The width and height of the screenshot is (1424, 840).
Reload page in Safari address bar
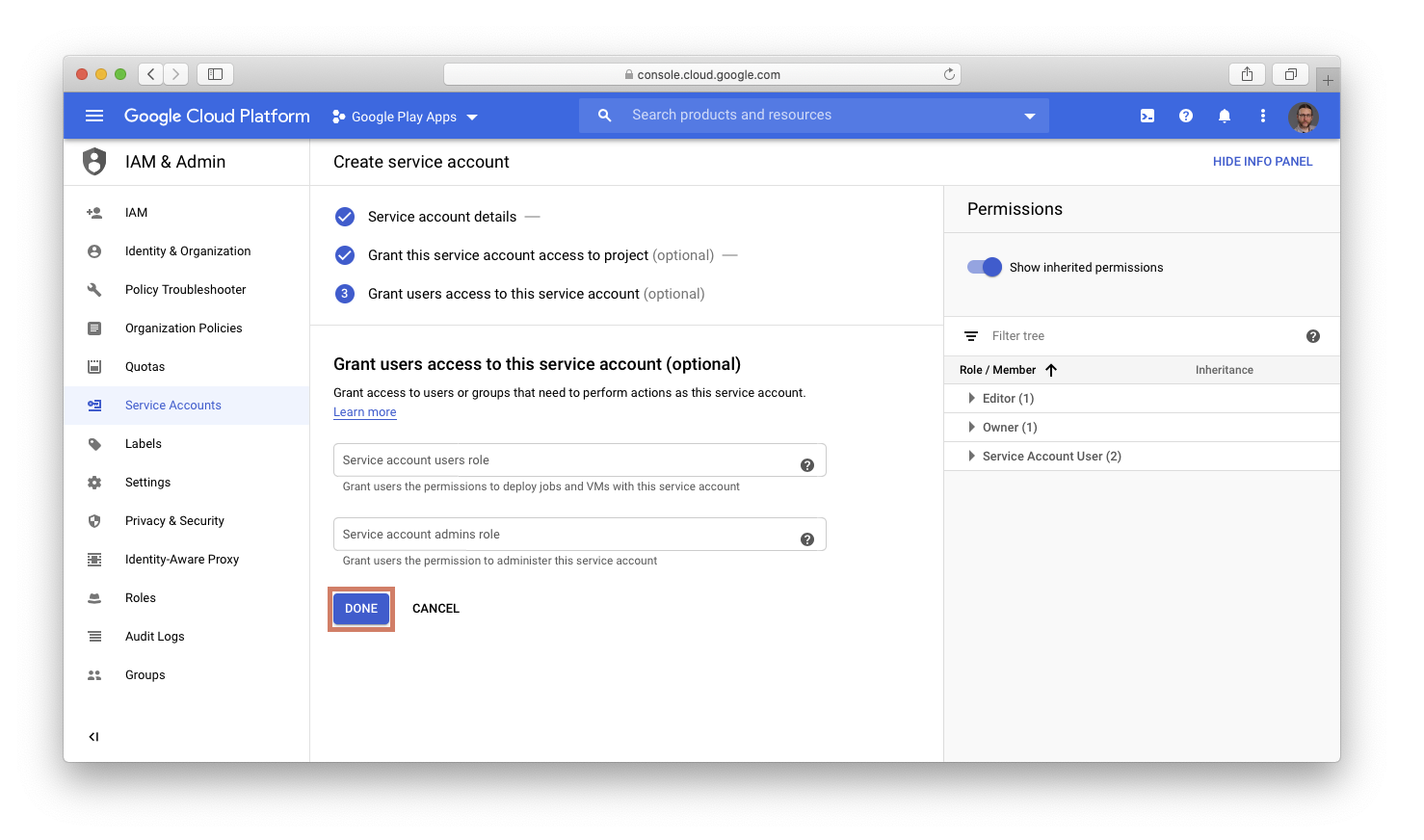point(949,74)
